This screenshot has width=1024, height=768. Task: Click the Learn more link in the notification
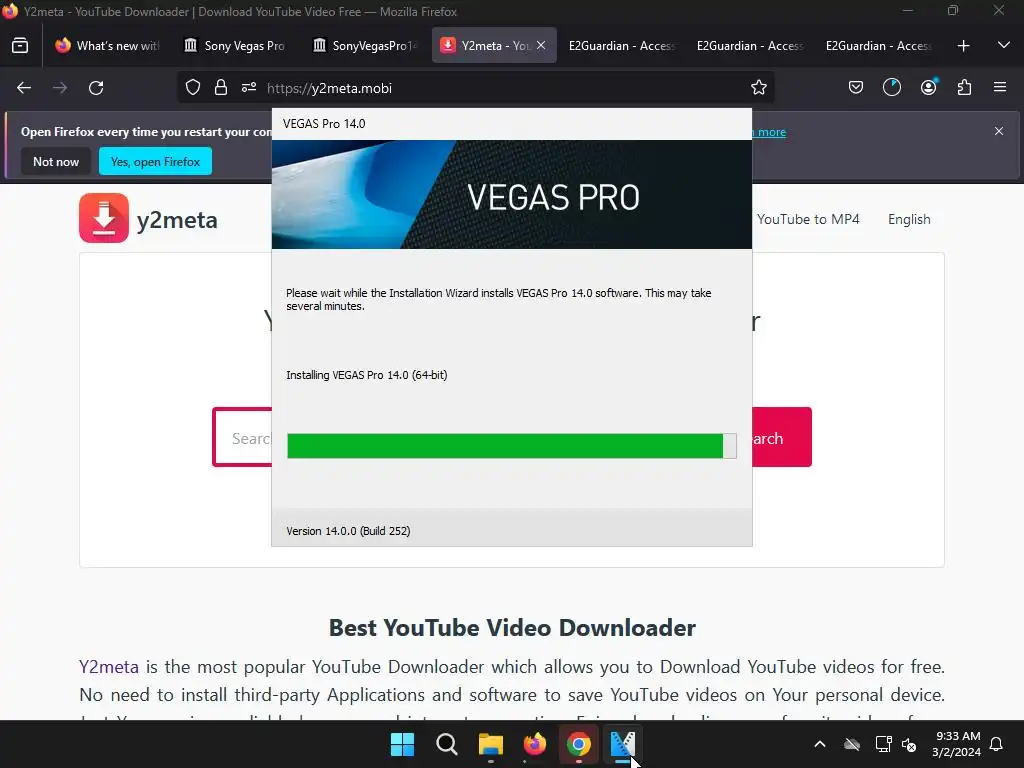coord(769,132)
